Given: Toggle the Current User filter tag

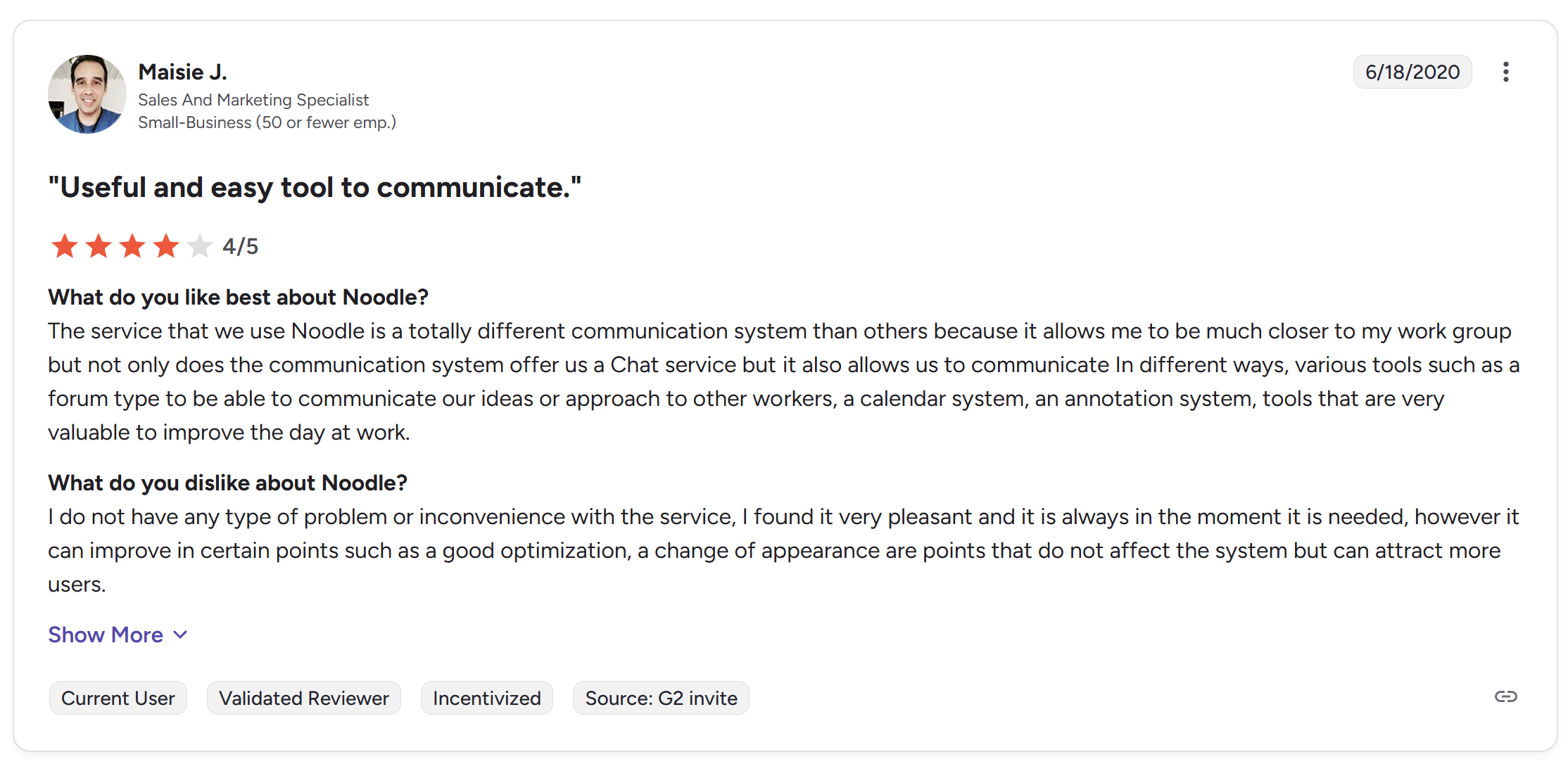Looking at the screenshot, I should (x=118, y=697).
